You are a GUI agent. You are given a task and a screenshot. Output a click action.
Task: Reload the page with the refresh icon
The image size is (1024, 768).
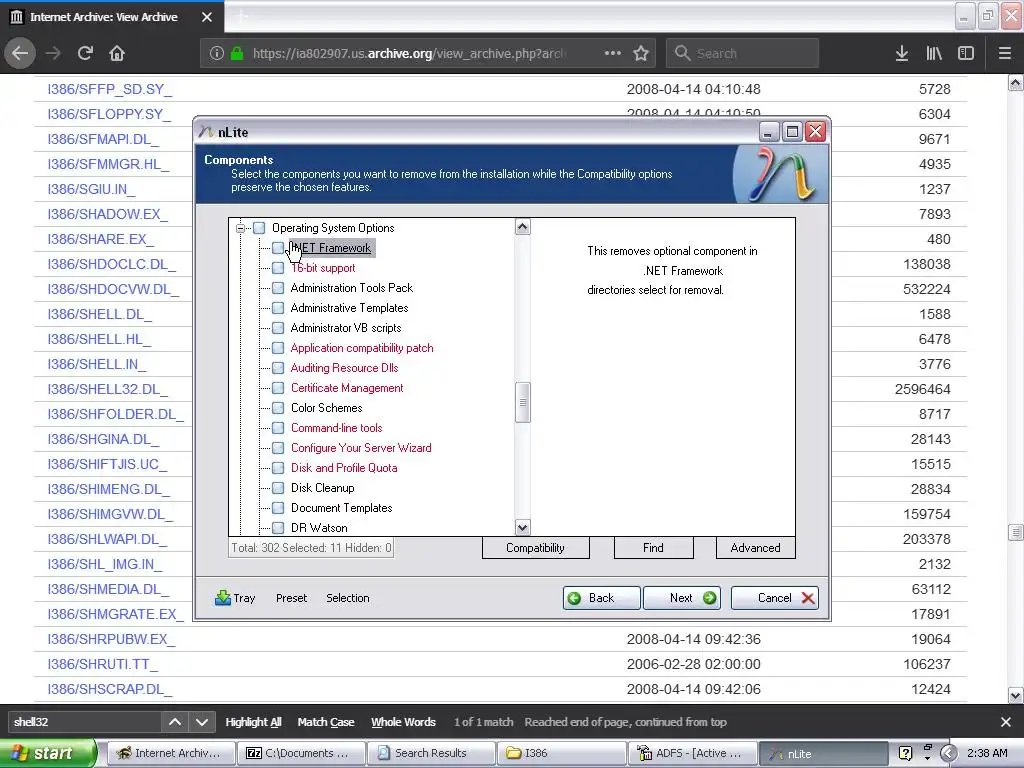point(85,53)
